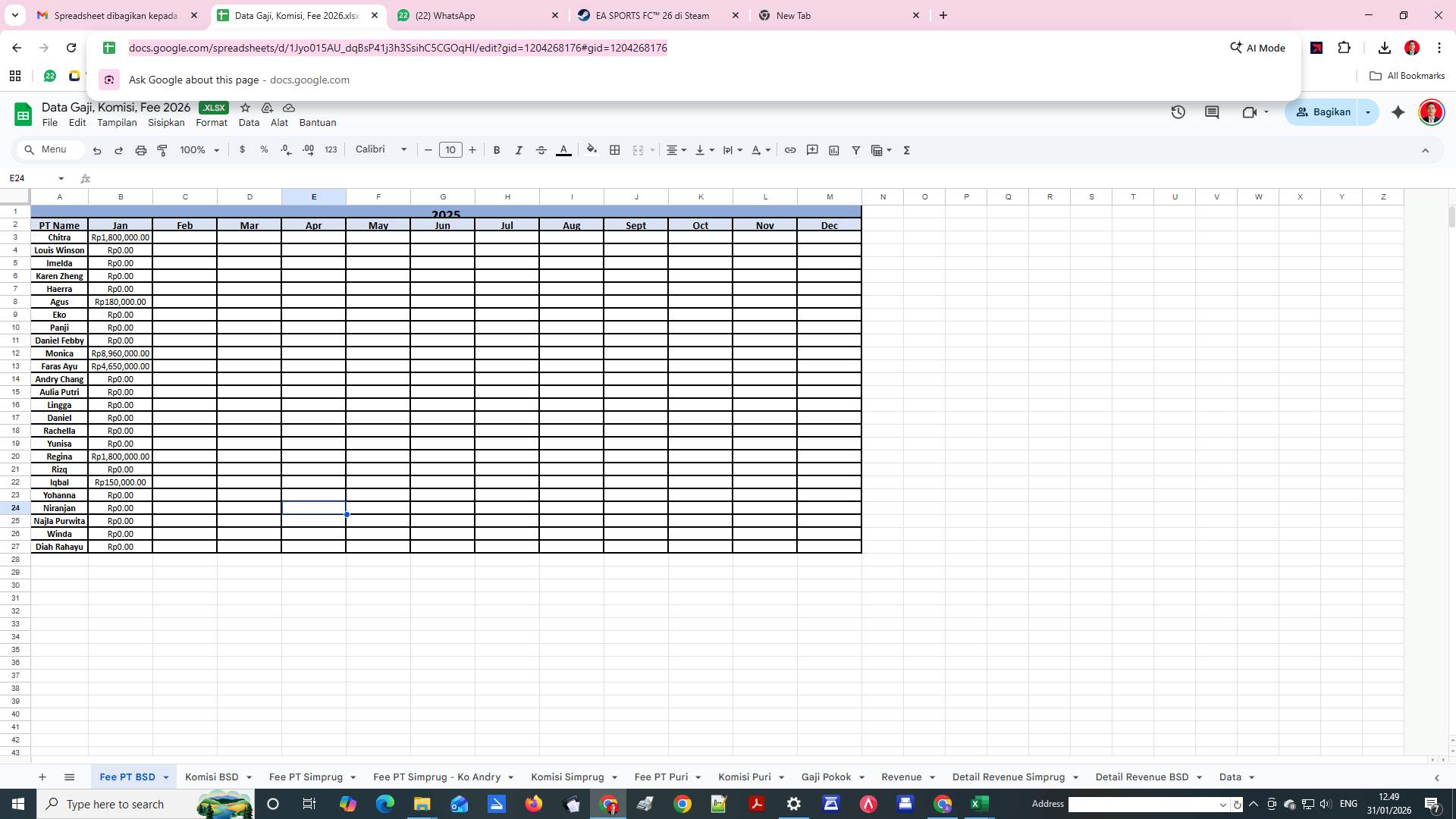Open the Calibri font dropdown
The height and width of the screenshot is (819, 1456).
pyautogui.click(x=381, y=149)
